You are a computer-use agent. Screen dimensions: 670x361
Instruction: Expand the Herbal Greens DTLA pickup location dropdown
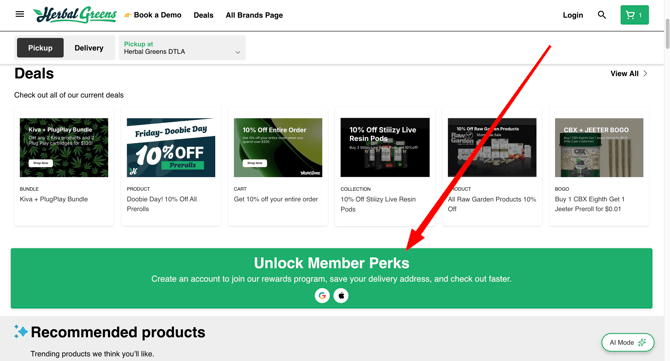(x=182, y=48)
